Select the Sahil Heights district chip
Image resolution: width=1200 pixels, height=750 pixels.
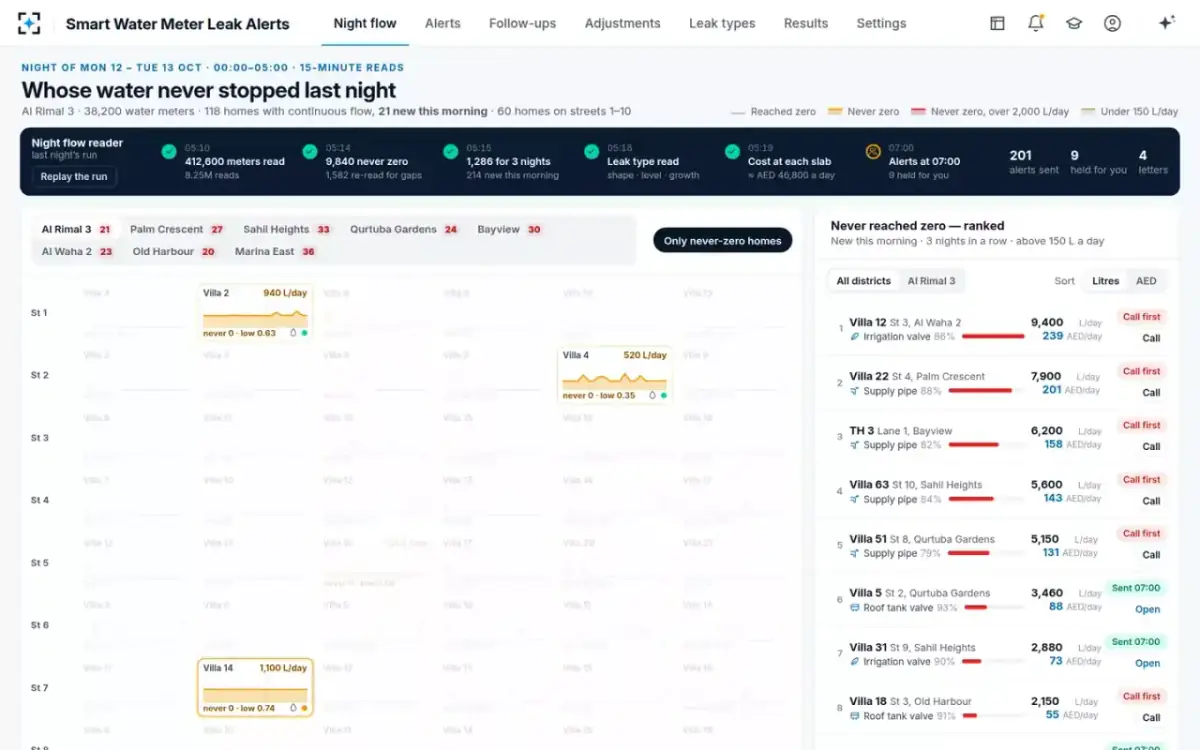click(x=287, y=230)
